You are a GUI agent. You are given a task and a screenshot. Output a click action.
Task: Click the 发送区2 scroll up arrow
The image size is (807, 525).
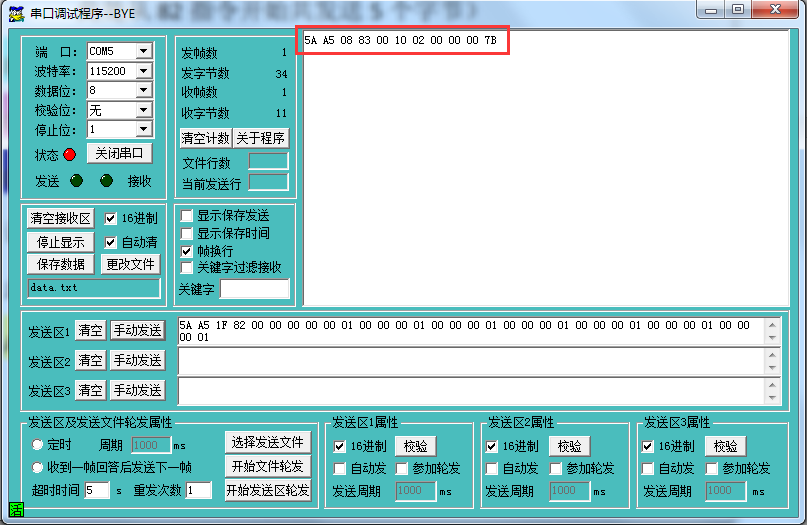coord(772,355)
